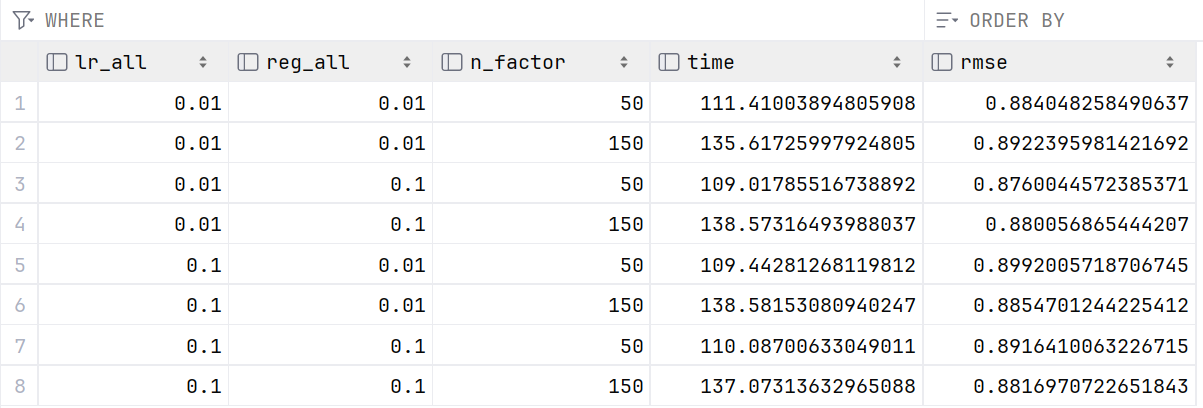This screenshot has width=1203, height=408.
Task: Sort by rmse using sort arrows
Action: coord(1169,62)
